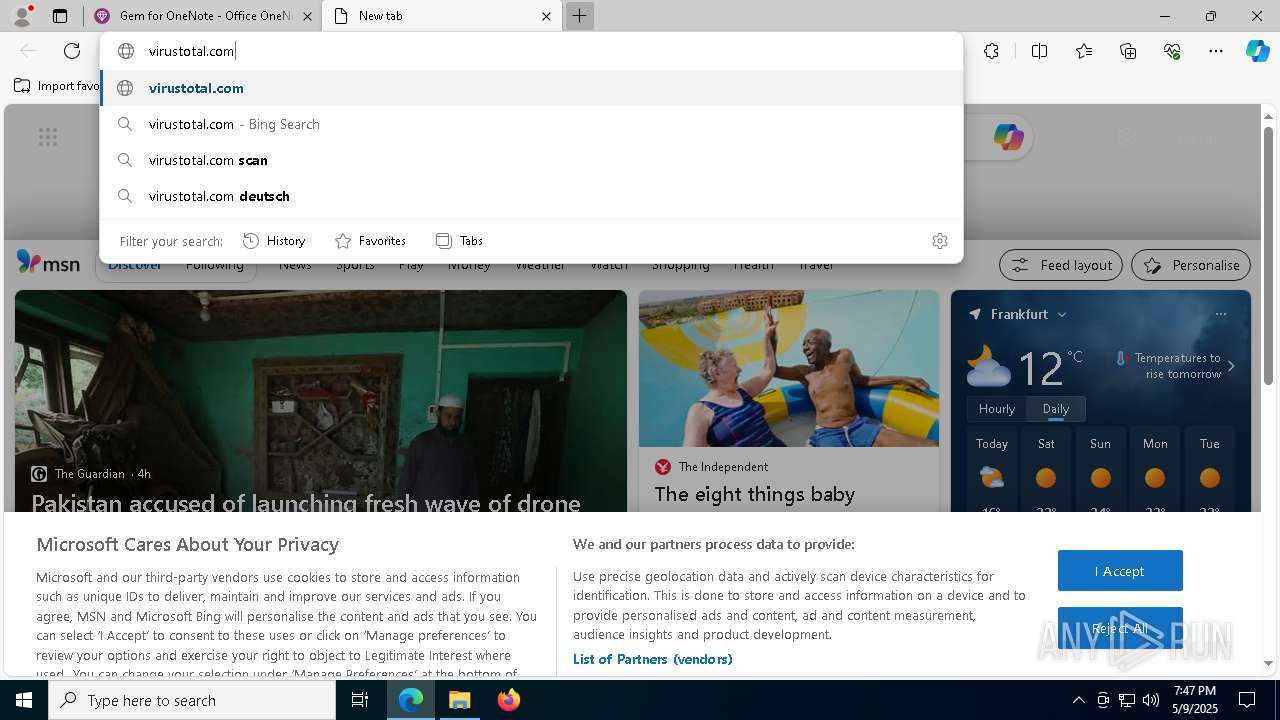Screen dimensions: 1280x720
Task: Open Windows Start menu
Action: click(24, 700)
